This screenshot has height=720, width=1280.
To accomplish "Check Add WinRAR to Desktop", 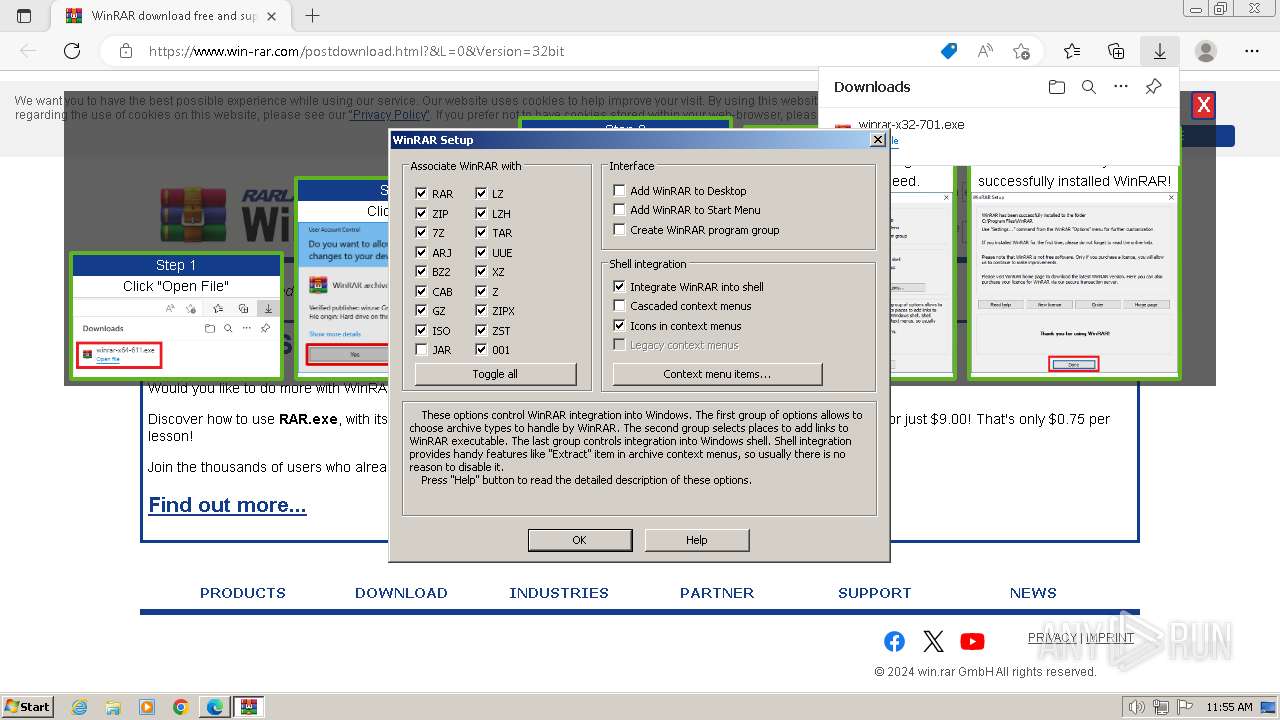I will tap(619, 190).
